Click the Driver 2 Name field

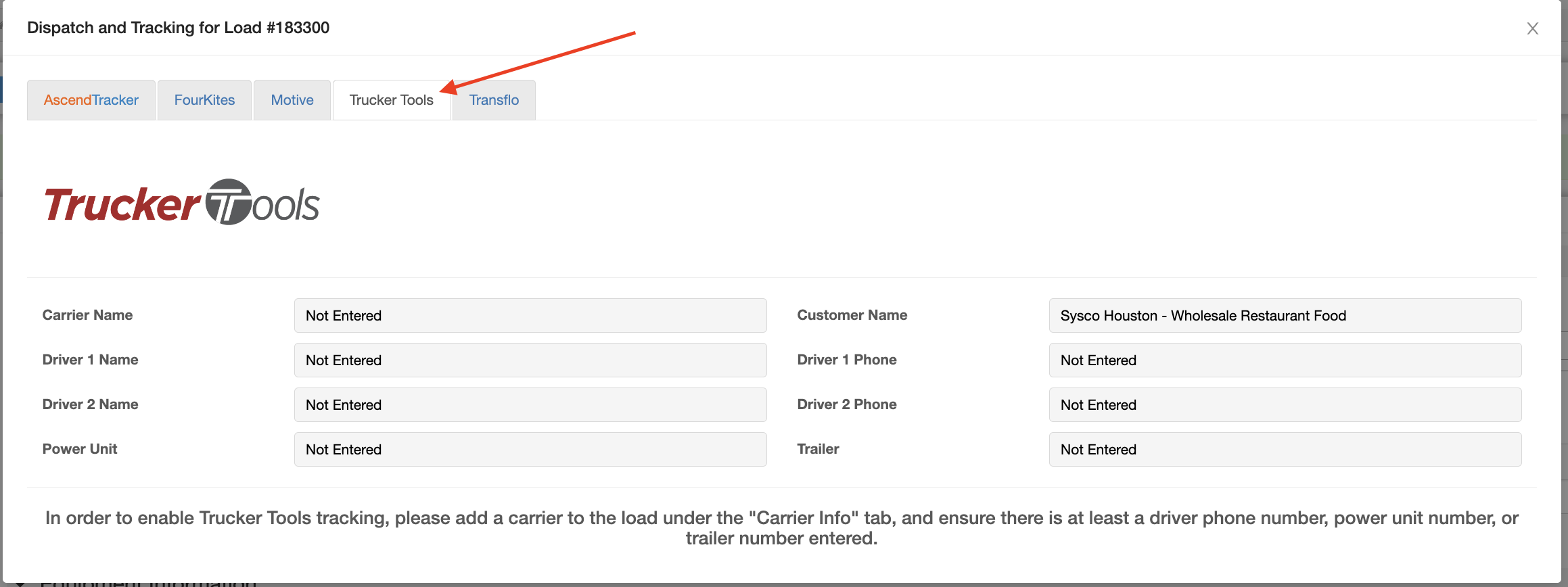(x=530, y=405)
